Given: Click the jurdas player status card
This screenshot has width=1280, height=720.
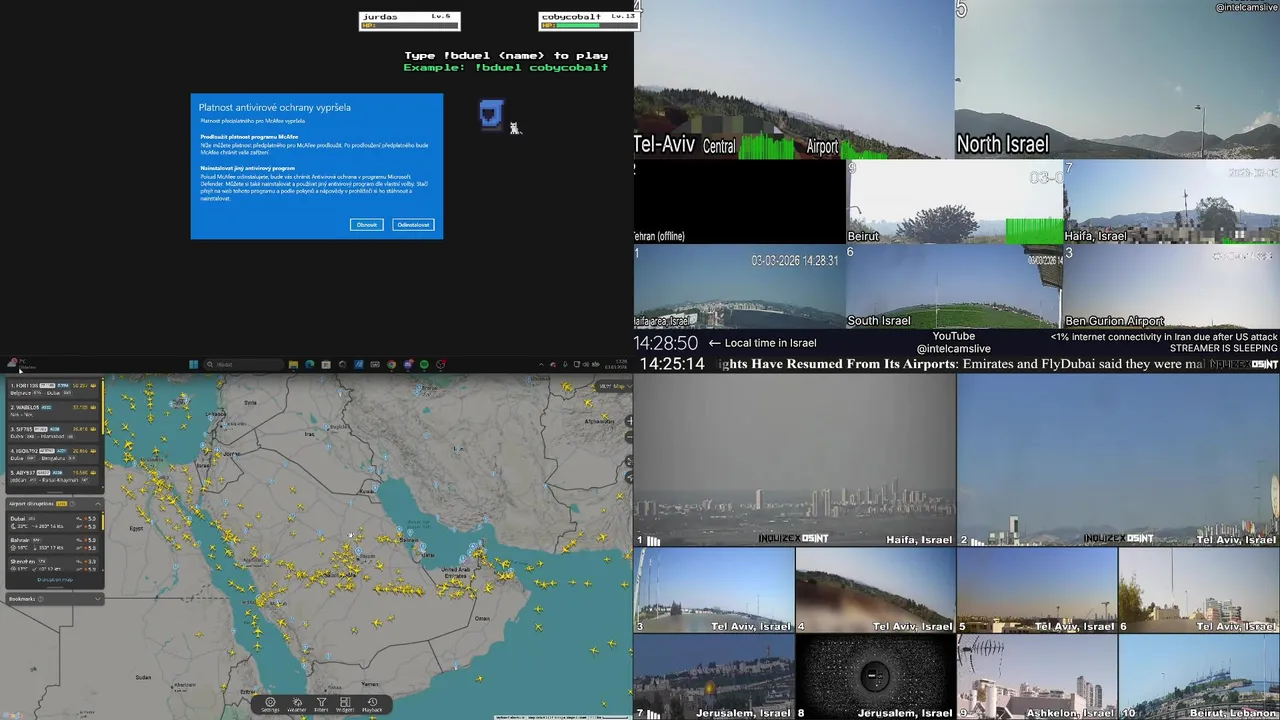Looking at the screenshot, I should click(x=409, y=21).
